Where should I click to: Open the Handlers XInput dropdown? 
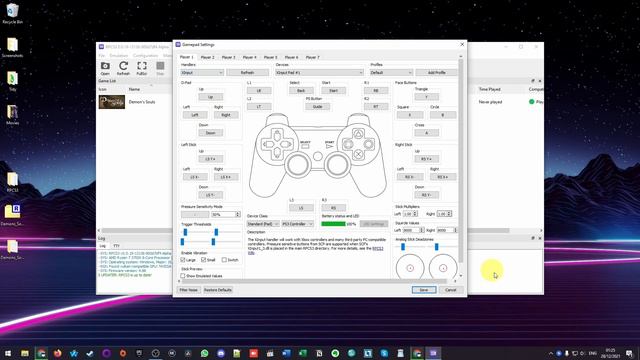click(x=202, y=73)
